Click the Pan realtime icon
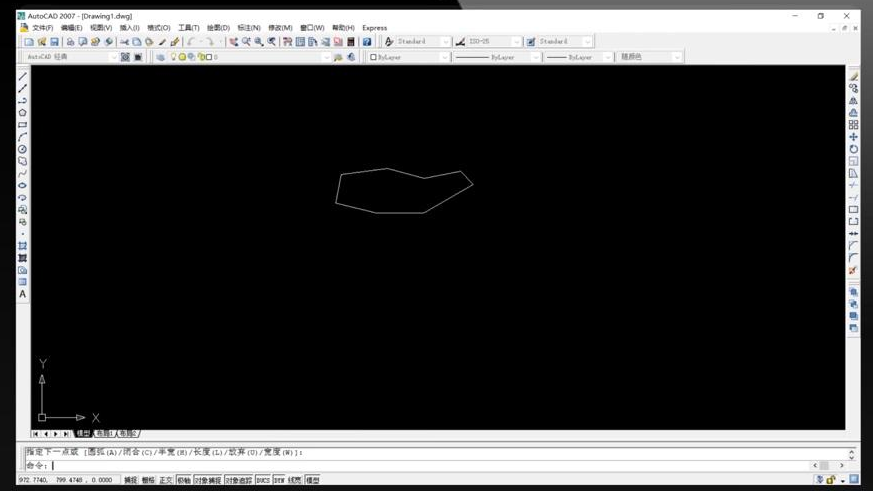 click(233, 42)
